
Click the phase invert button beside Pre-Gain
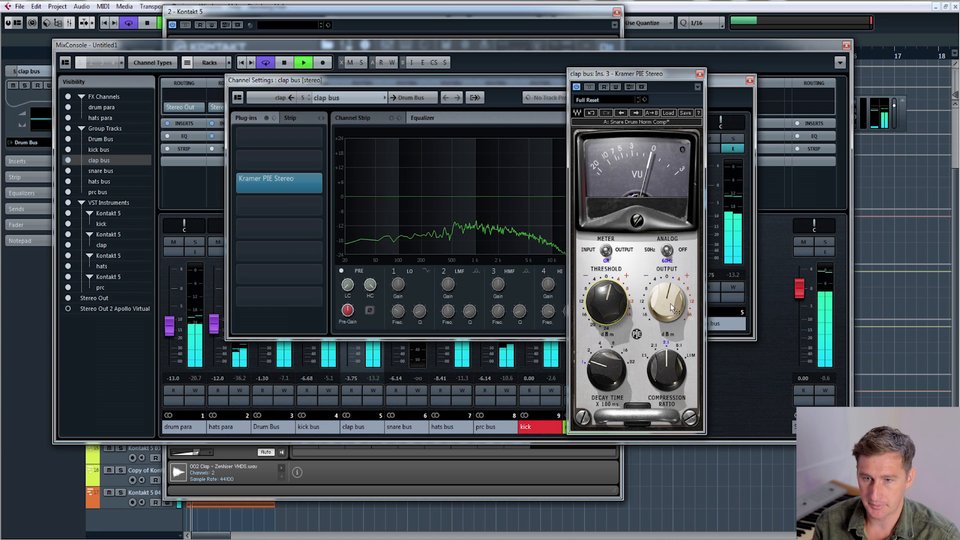pyautogui.click(x=370, y=310)
